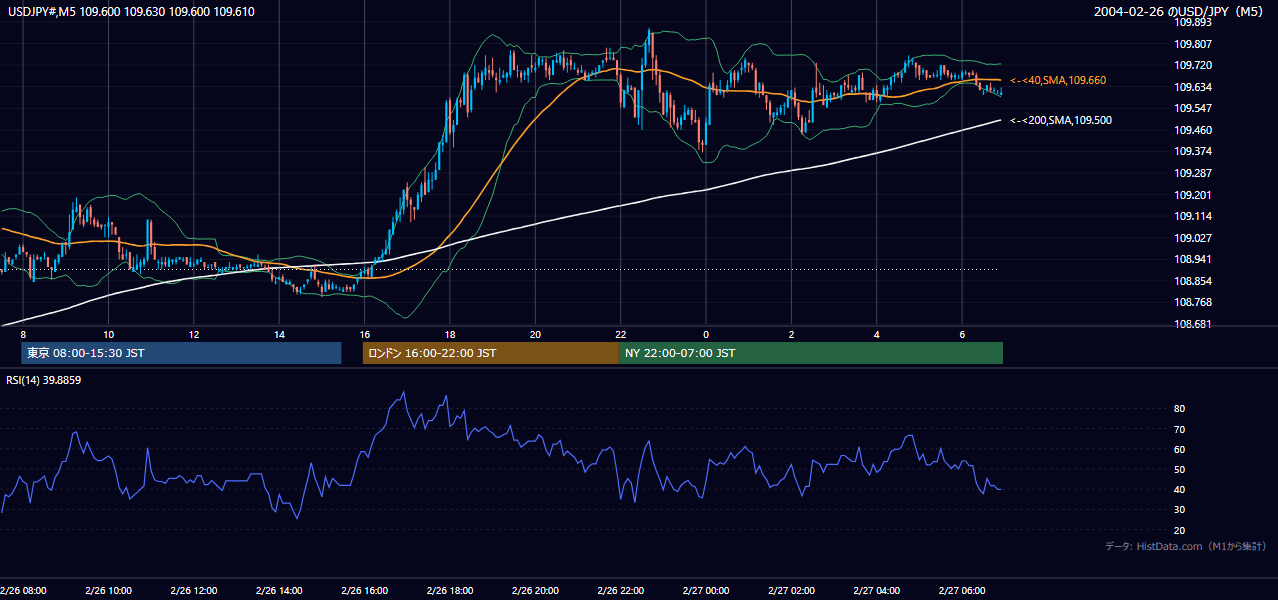
Task: Click the RSI axis level 20
Action: click(x=1180, y=530)
